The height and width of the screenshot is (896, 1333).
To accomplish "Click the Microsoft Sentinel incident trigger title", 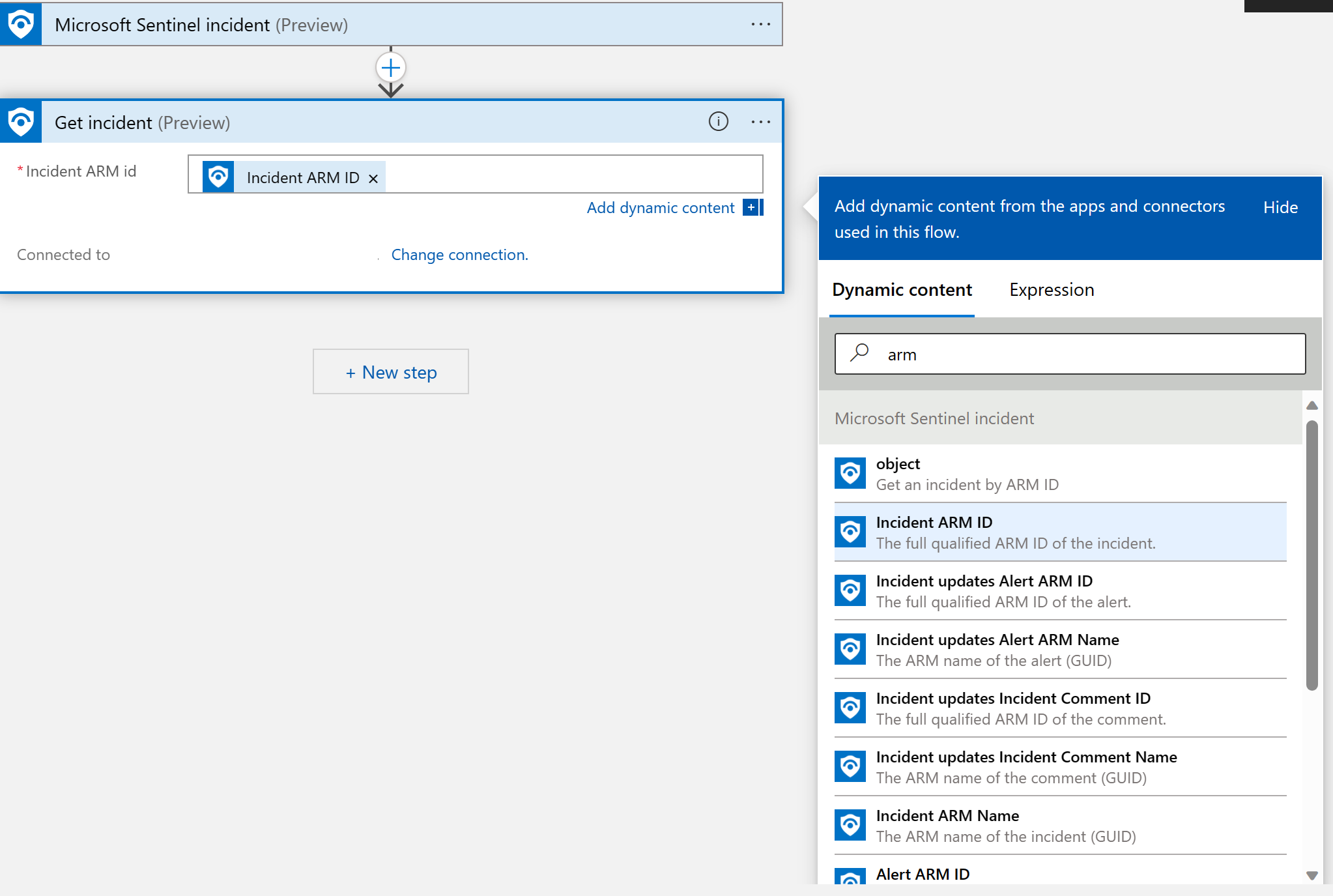I will coord(201,25).
